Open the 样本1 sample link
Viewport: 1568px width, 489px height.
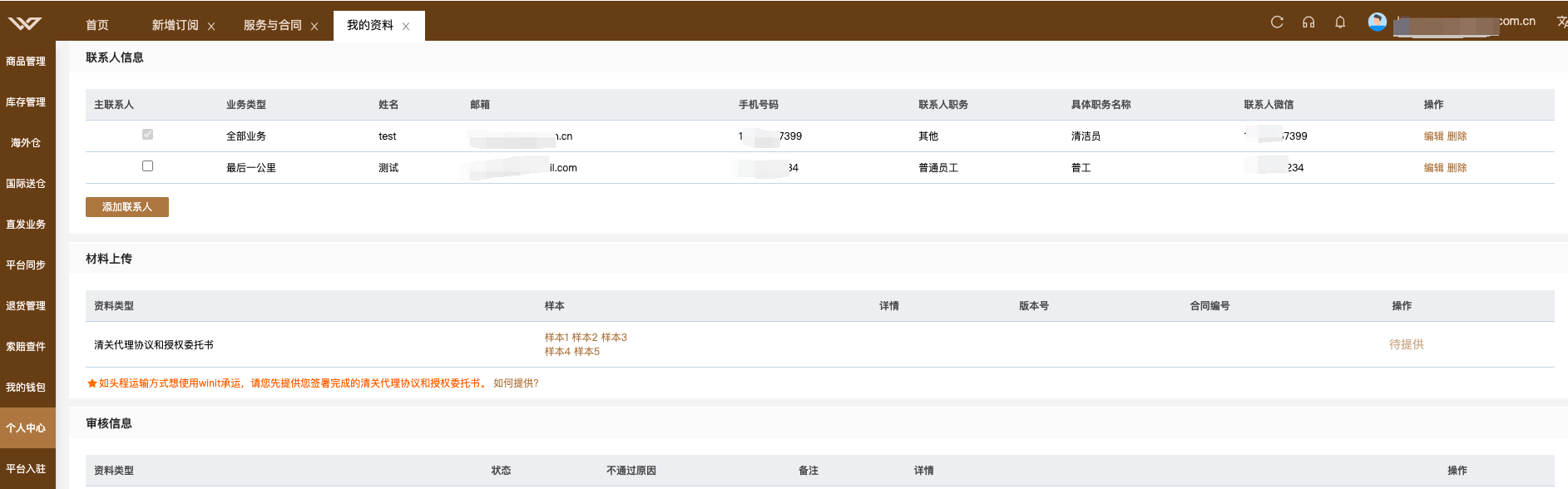pyautogui.click(x=556, y=338)
